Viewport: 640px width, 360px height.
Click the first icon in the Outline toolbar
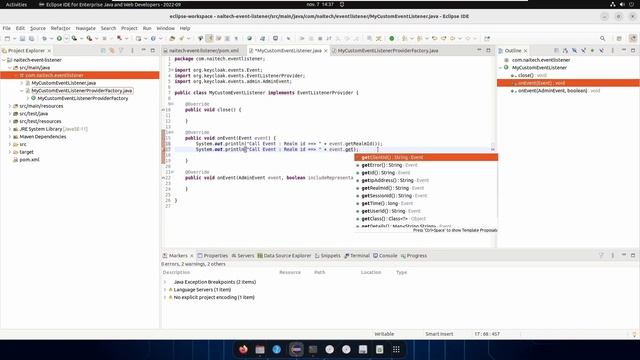[x=556, y=51]
